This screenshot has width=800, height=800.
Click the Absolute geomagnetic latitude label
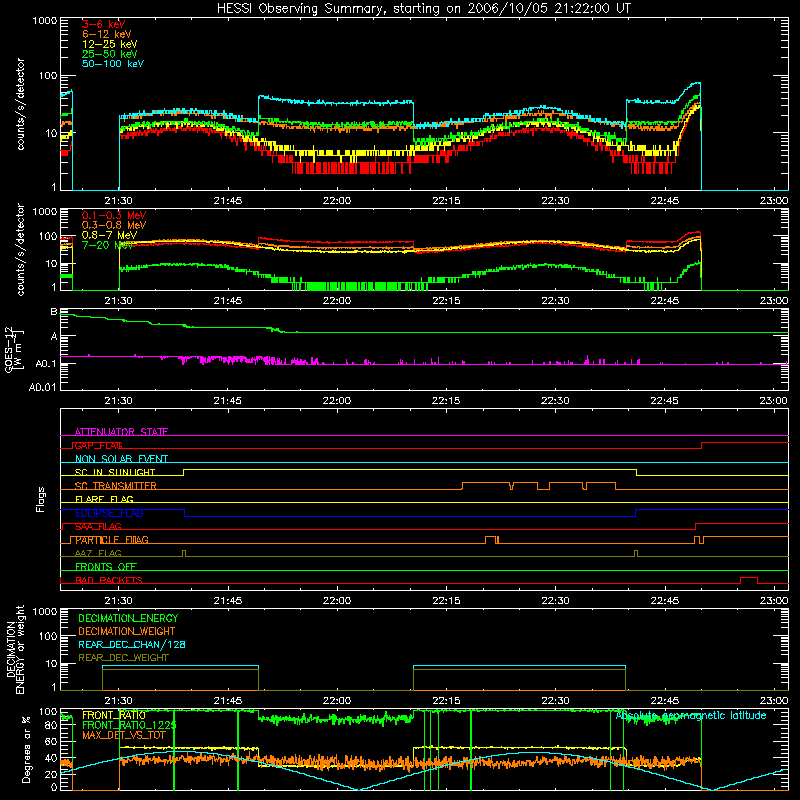tap(691, 716)
